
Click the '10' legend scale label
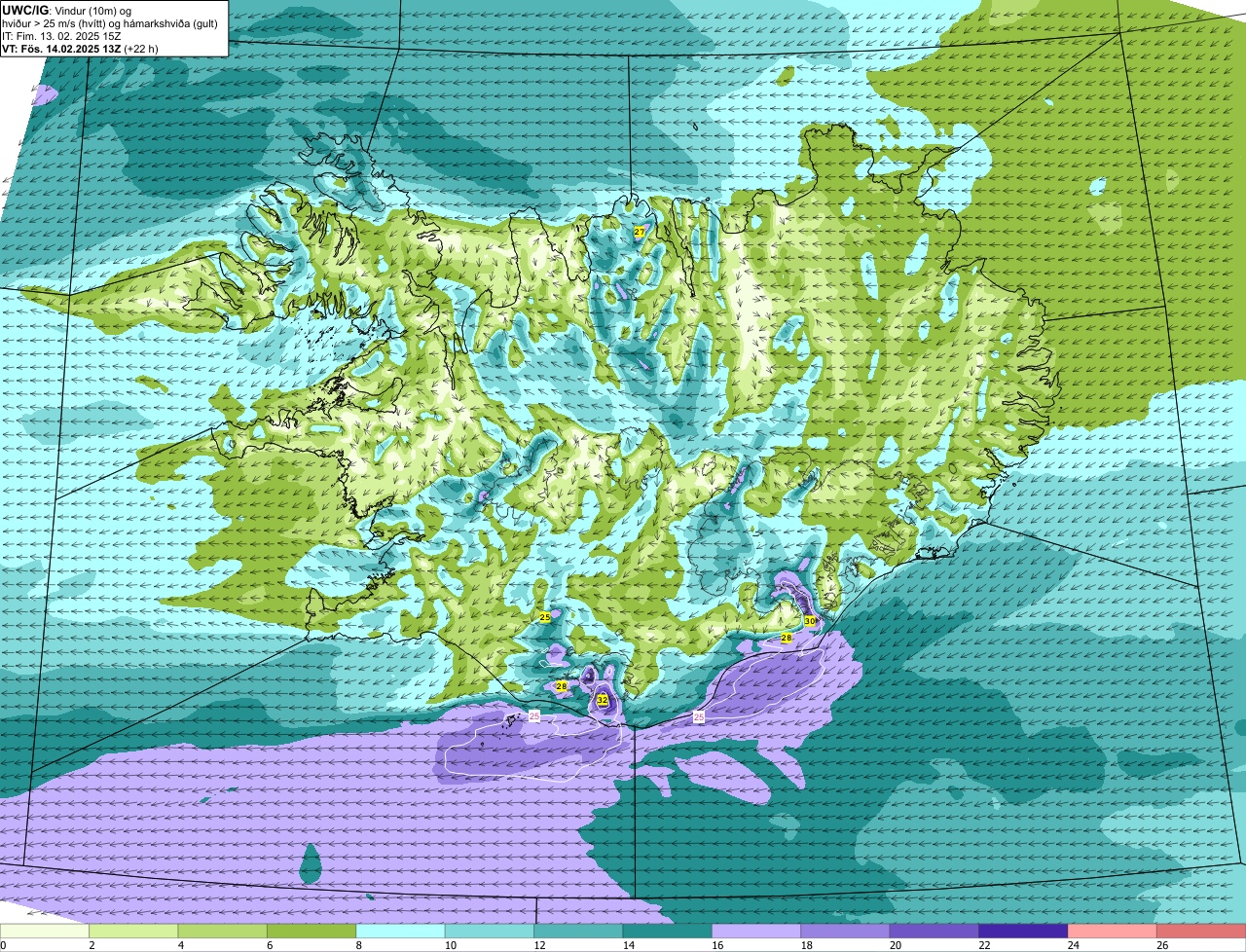[449, 945]
